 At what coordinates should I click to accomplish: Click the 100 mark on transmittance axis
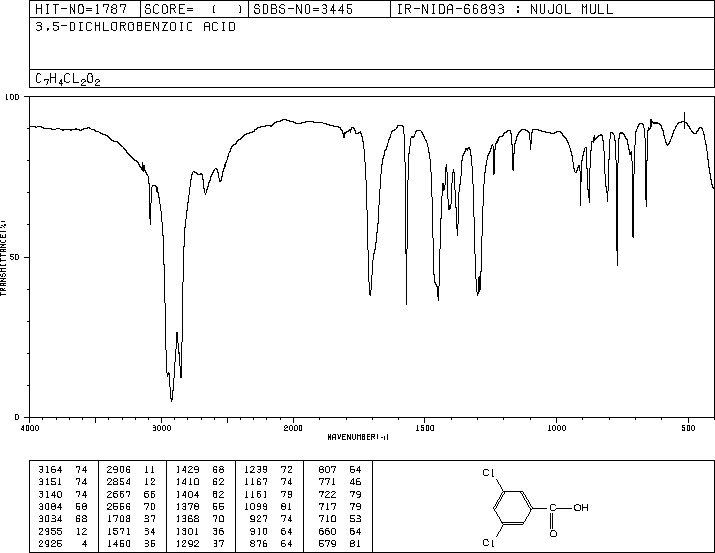12,97
